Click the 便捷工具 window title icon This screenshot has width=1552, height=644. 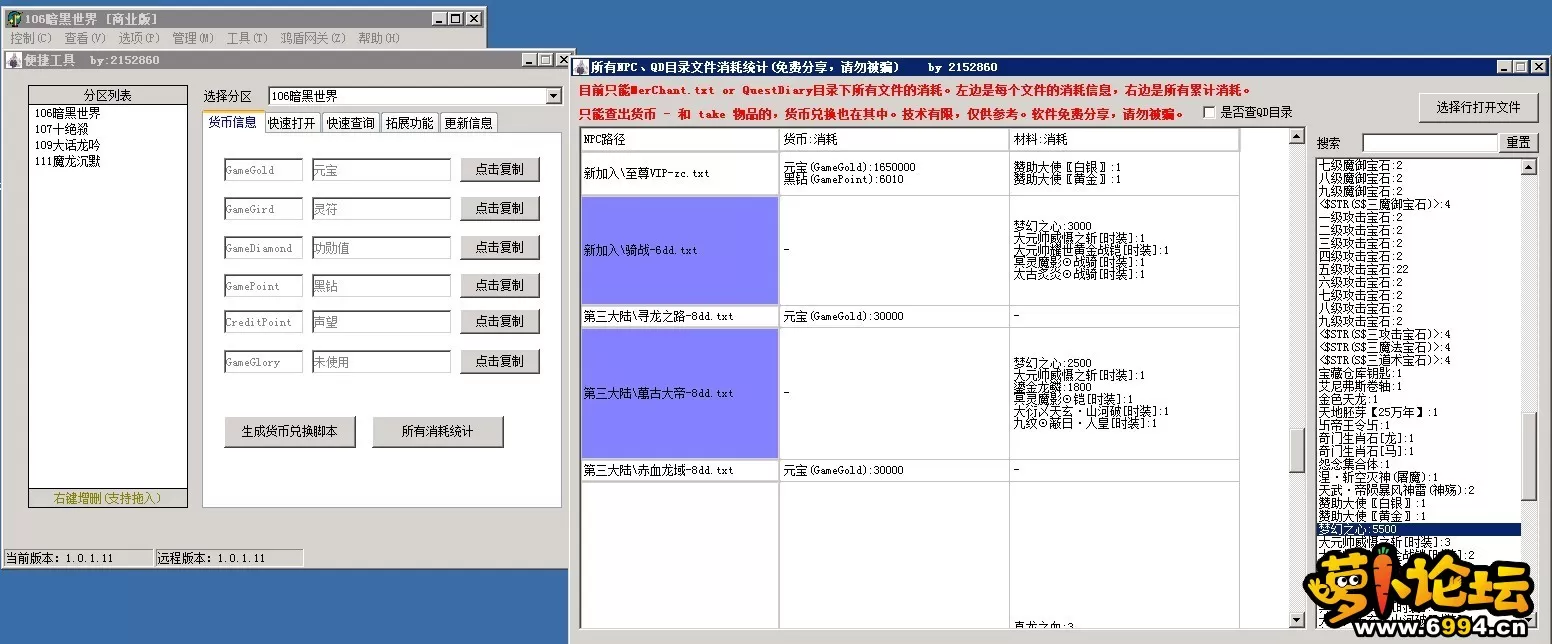tap(13, 60)
